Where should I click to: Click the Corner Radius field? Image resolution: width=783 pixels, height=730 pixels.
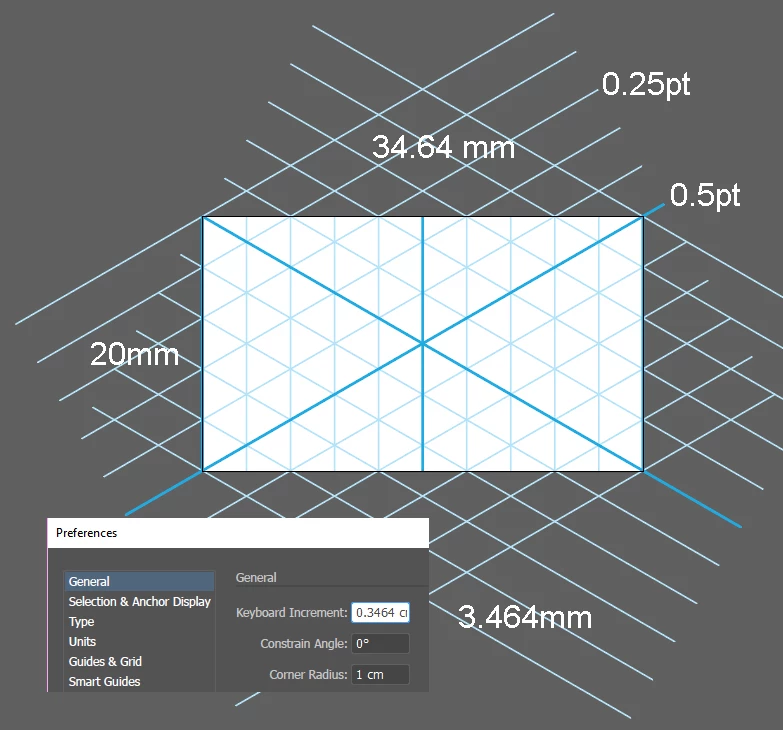381,675
